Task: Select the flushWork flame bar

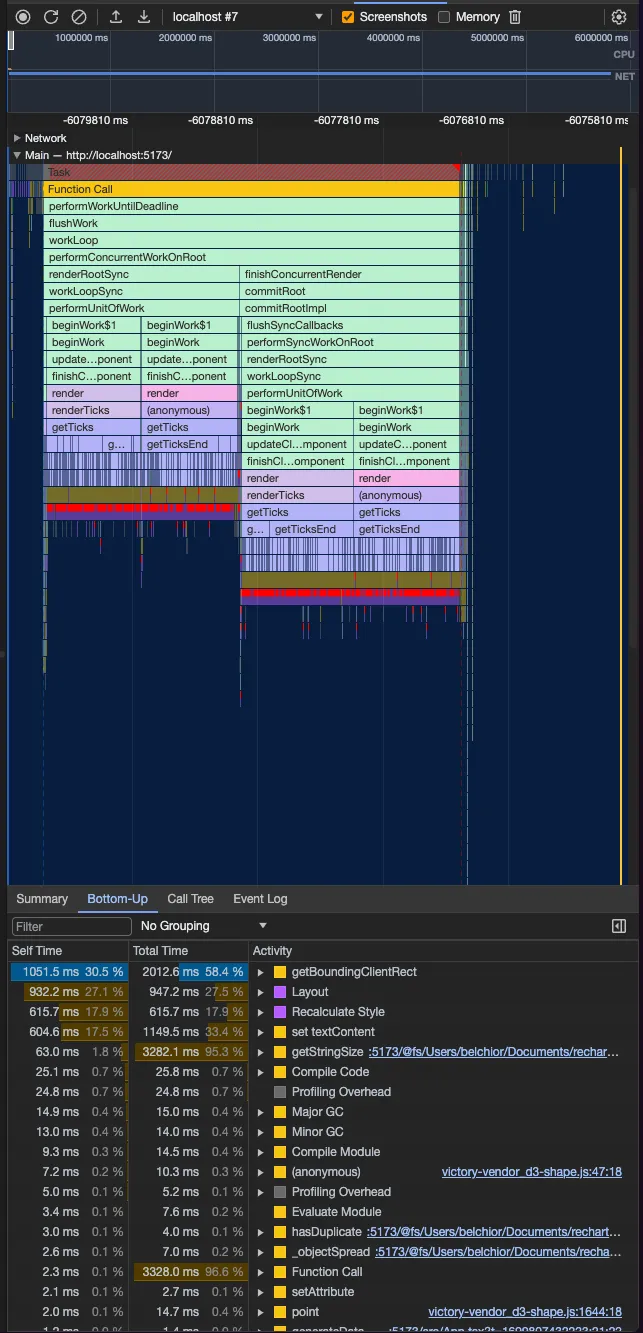Action: pyautogui.click(x=251, y=223)
